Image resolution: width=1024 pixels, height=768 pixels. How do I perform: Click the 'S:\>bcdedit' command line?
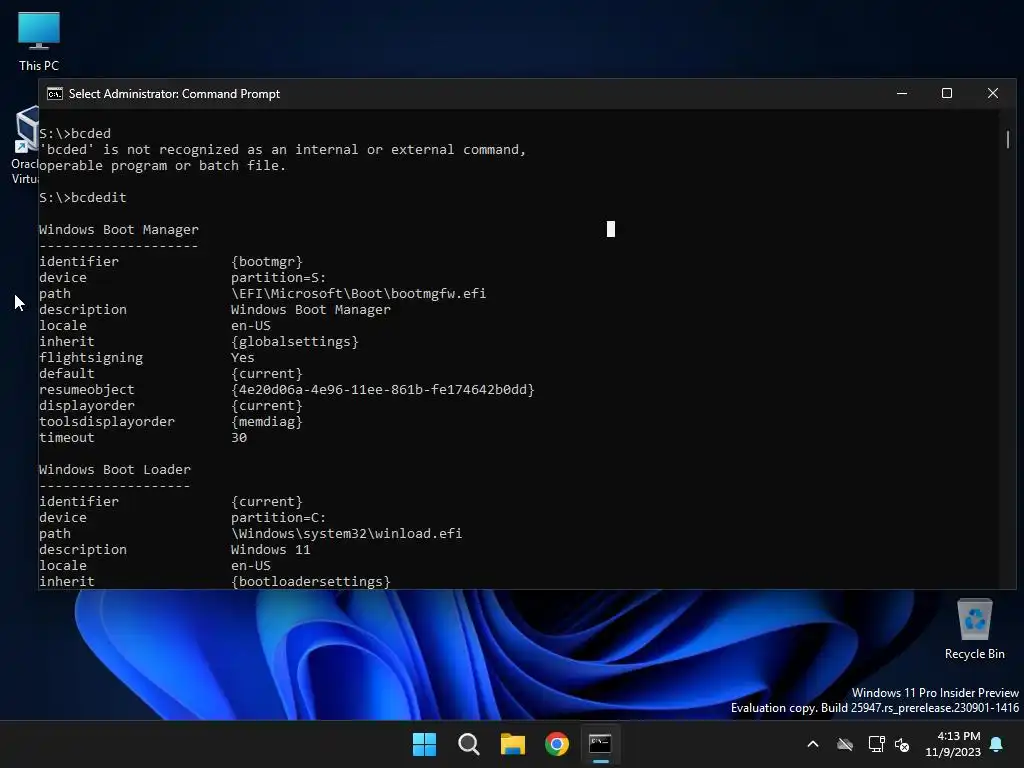click(83, 197)
